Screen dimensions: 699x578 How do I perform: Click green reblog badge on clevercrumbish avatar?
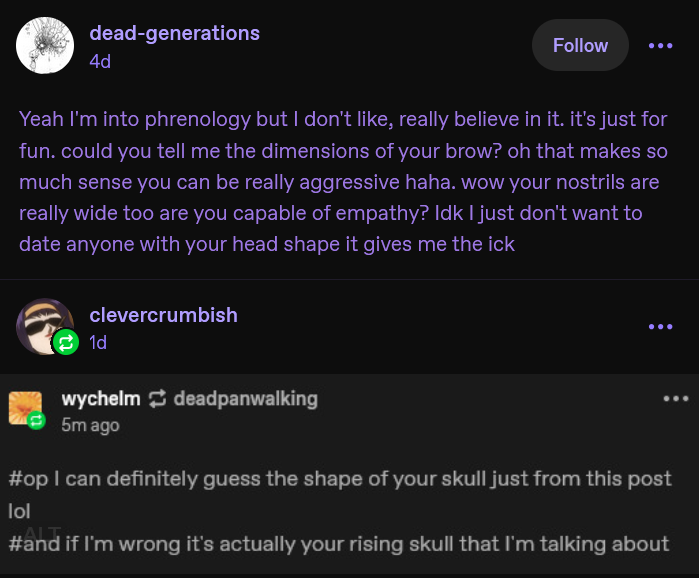[66, 343]
